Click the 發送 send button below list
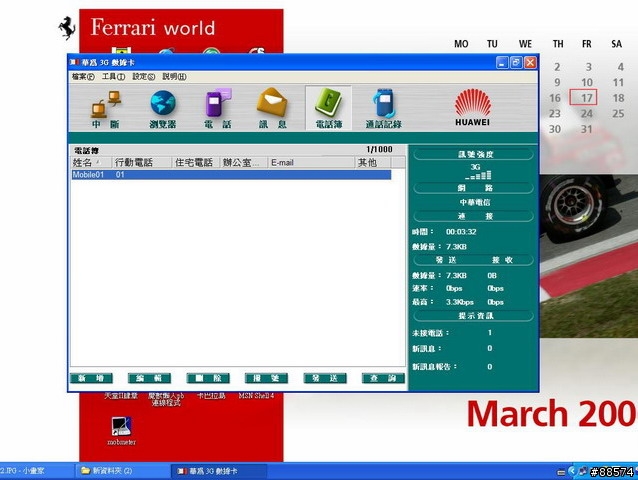This screenshot has width=638, height=480. (x=325, y=378)
